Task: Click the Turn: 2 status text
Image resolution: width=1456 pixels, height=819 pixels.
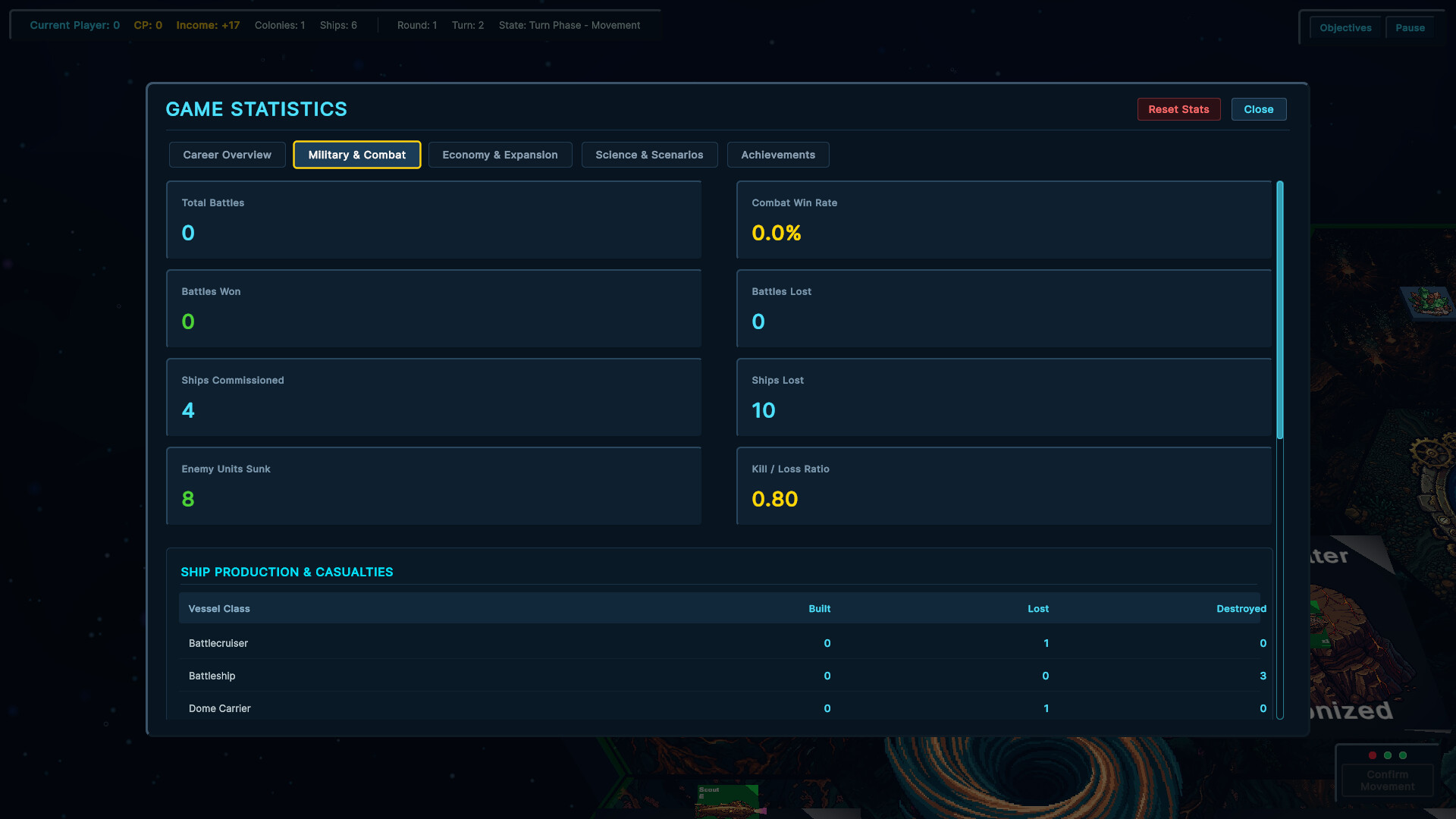Action: (x=468, y=25)
